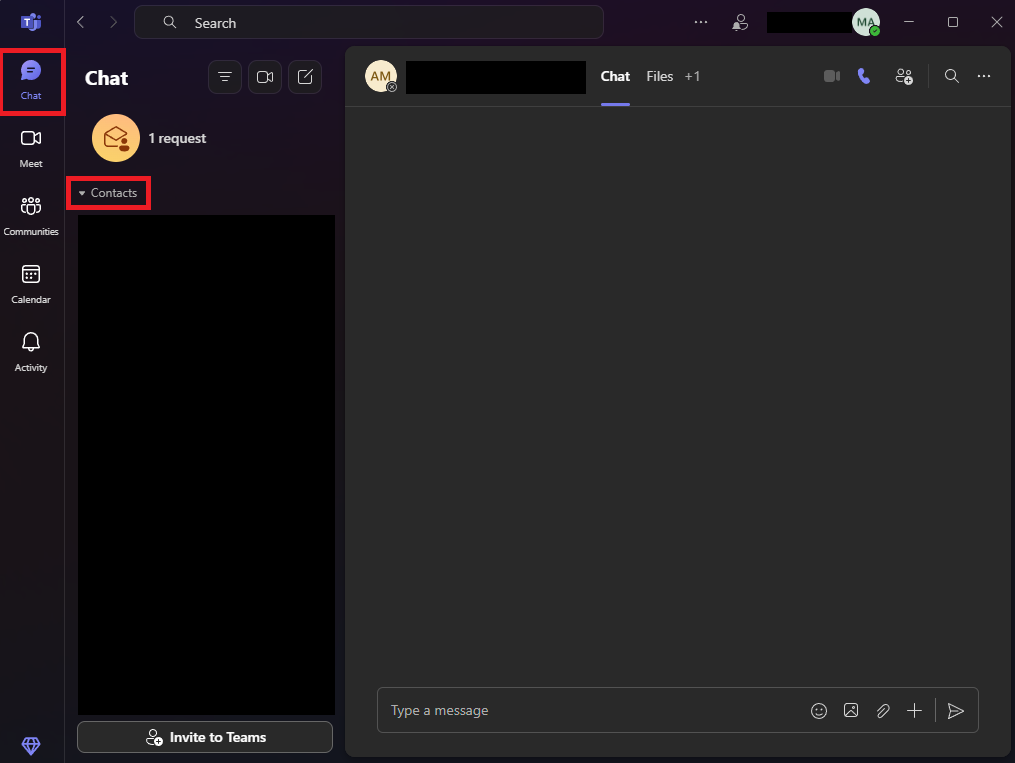Open the Activity notifications

click(x=31, y=353)
